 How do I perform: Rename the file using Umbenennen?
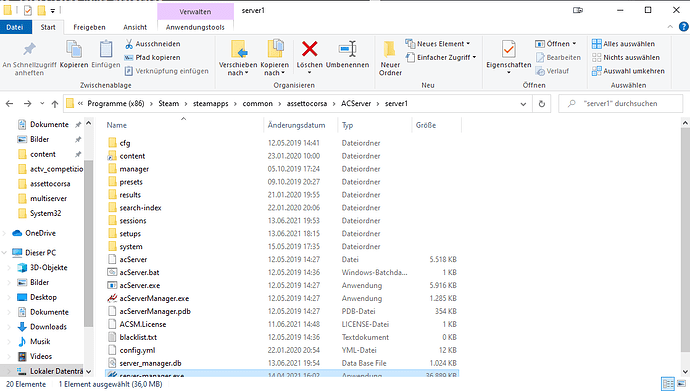pyautogui.click(x=347, y=55)
